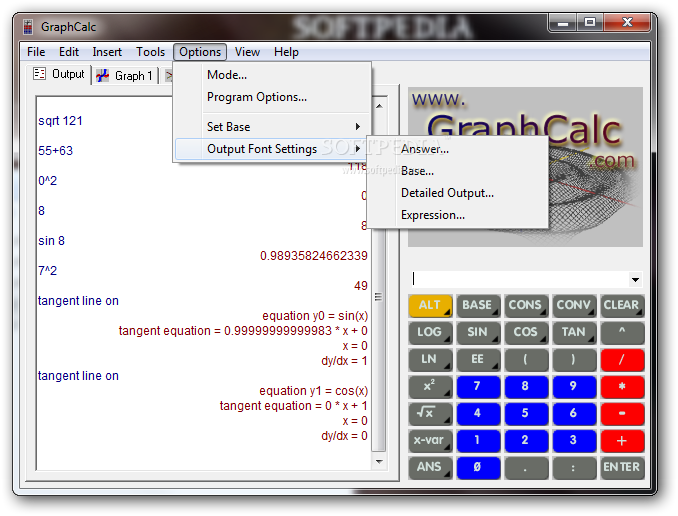
Task: Open the Insert menu
Action: 107,52
